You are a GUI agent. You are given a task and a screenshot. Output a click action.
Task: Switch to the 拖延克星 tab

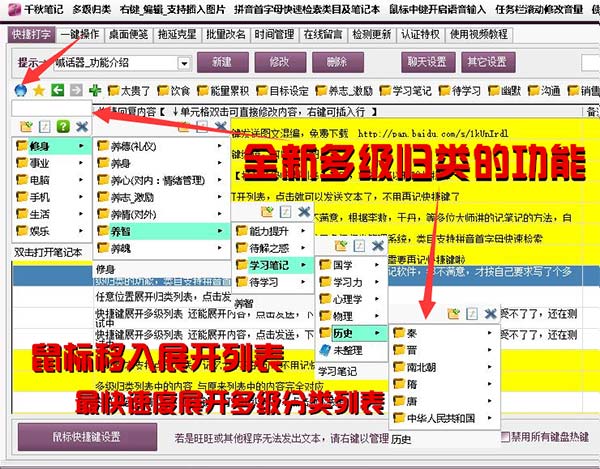coord(177,34)
